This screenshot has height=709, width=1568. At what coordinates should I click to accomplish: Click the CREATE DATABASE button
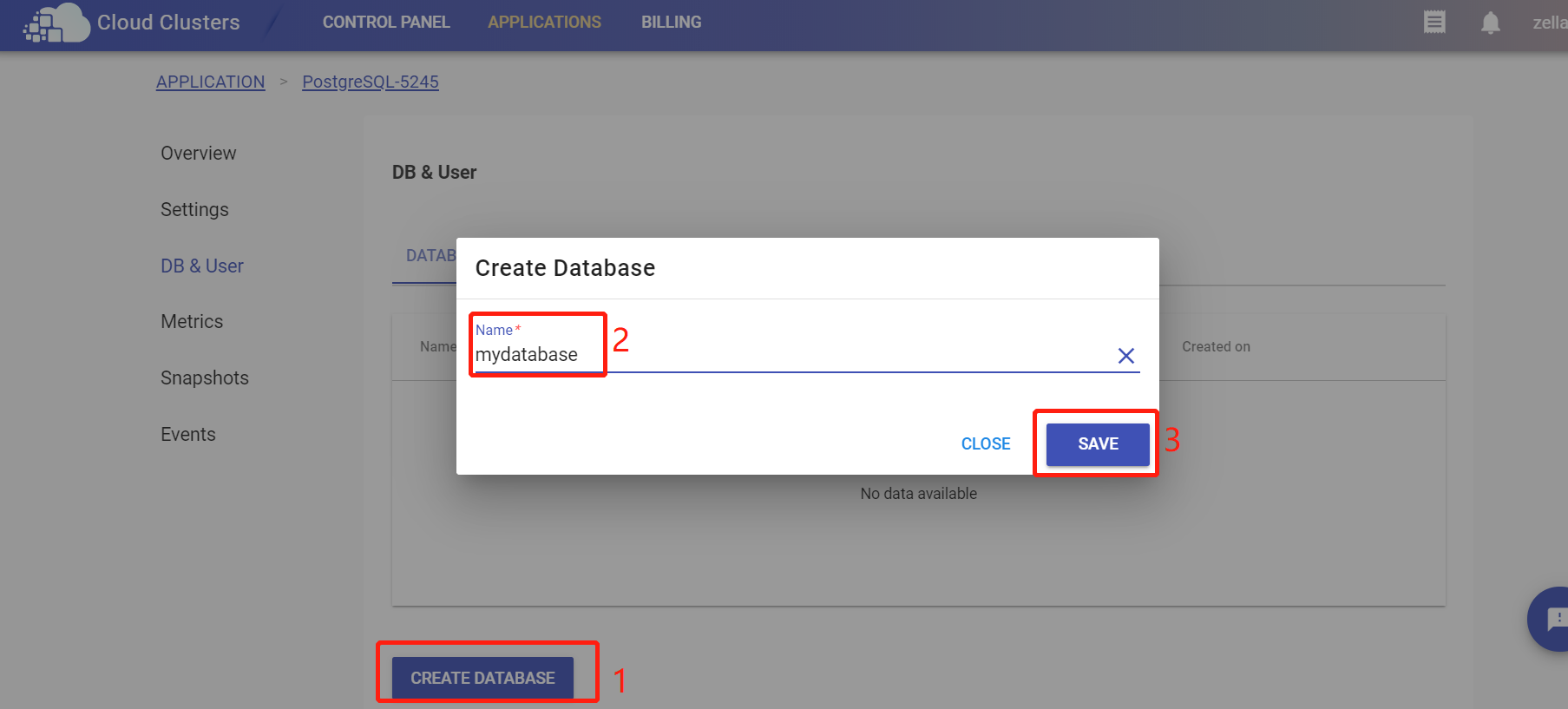click(482, 678)
